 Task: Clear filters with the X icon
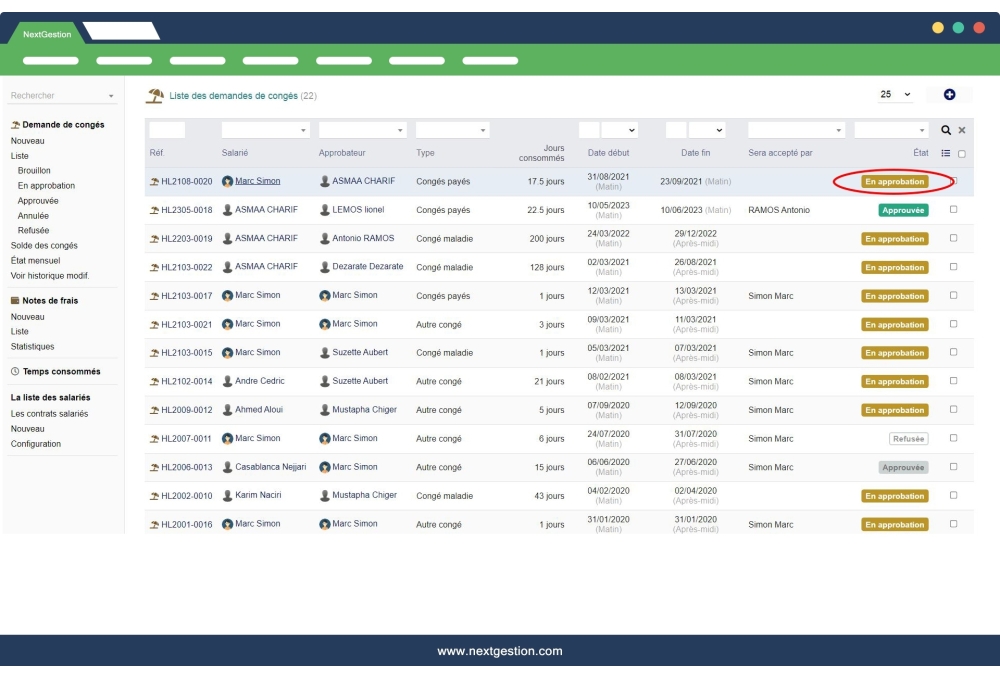coord(962,130)
